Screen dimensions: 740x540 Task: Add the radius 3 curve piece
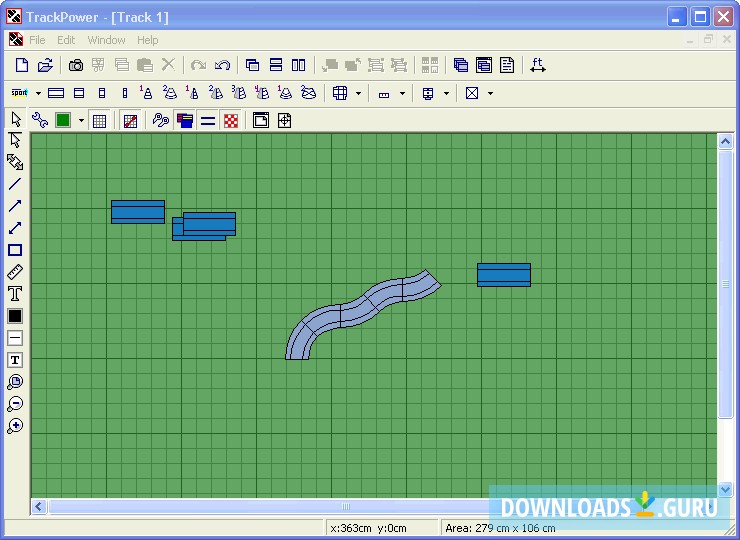(239, 93)
